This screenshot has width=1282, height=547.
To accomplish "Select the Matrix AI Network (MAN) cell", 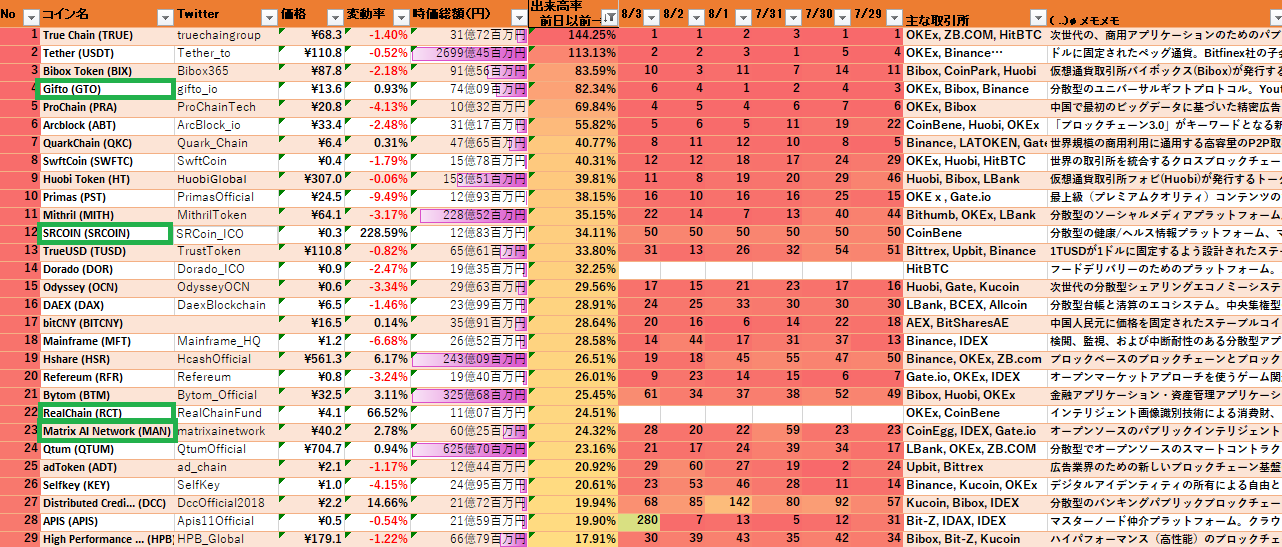I will click(x=104, y=431).
